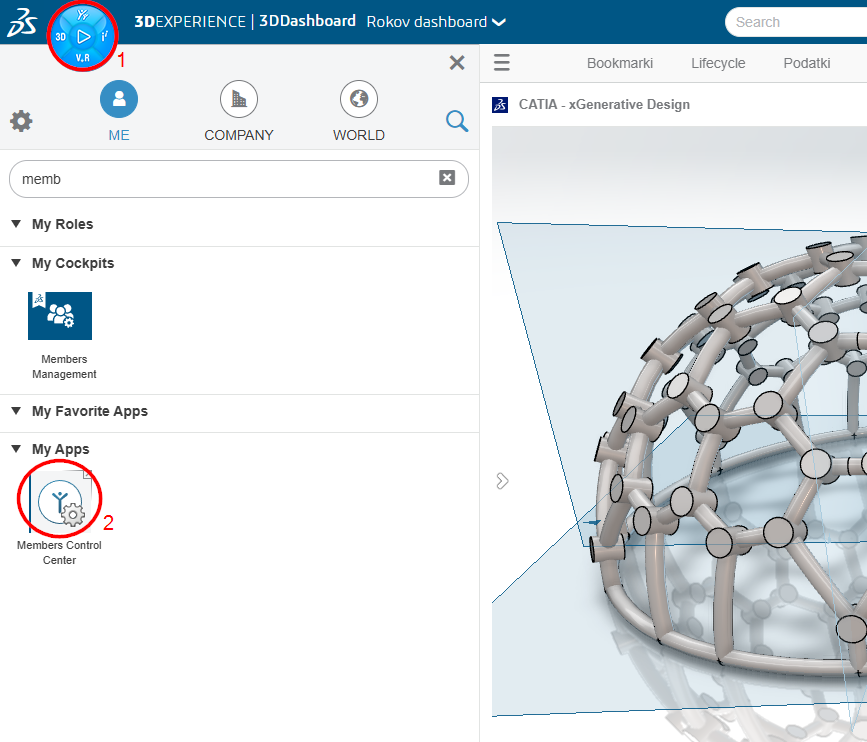Collapse the My Cockpits section
Screen dimensions: 867x742
tap(16, 263)
